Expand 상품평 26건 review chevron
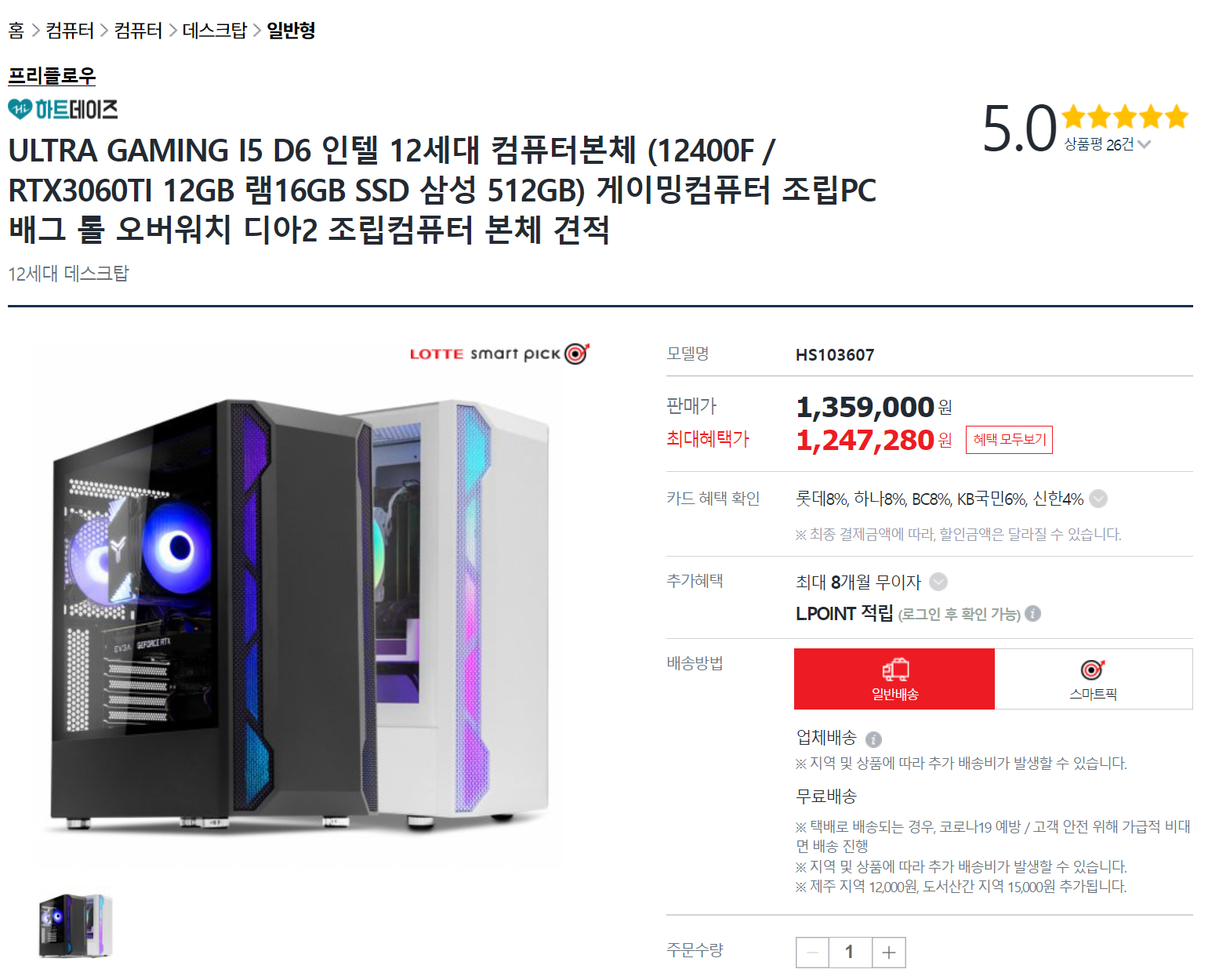 1144,144
